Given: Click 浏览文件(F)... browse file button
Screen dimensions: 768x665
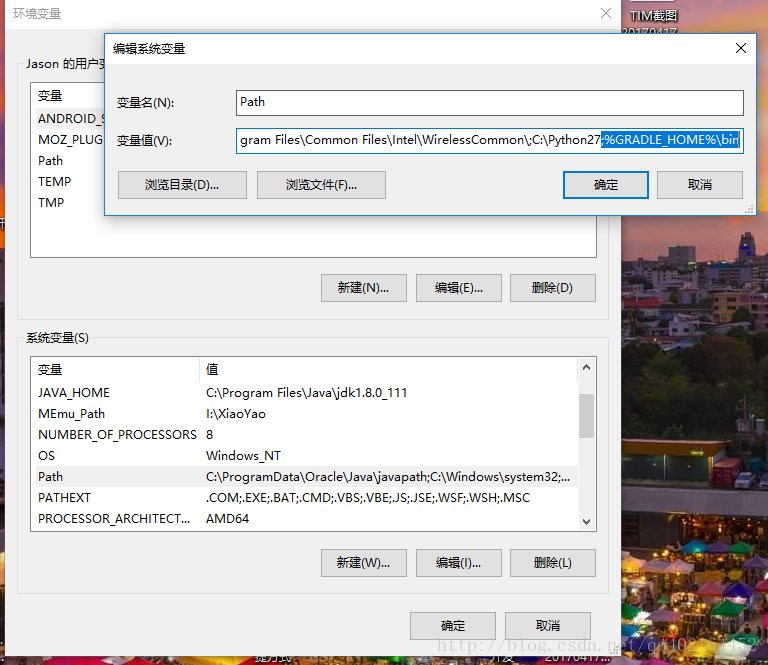Looking at the screenshot, I should [321, 185].
